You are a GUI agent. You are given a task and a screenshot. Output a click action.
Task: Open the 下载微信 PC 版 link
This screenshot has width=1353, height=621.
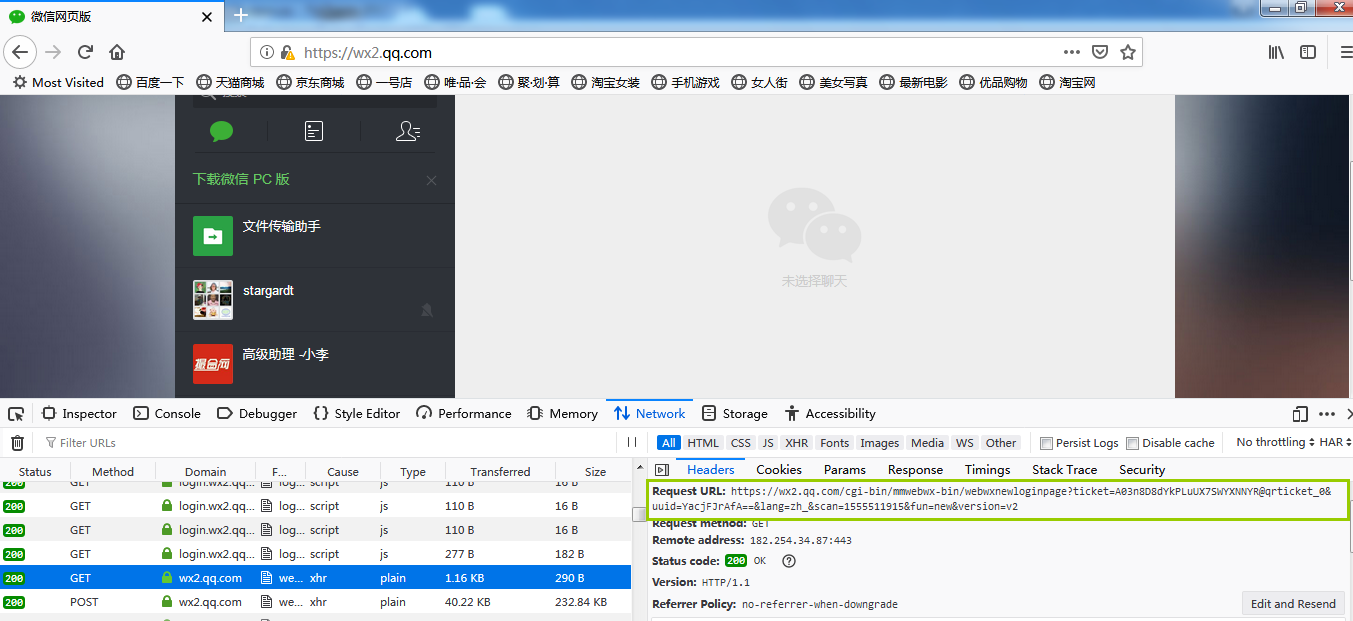[241, 180]
